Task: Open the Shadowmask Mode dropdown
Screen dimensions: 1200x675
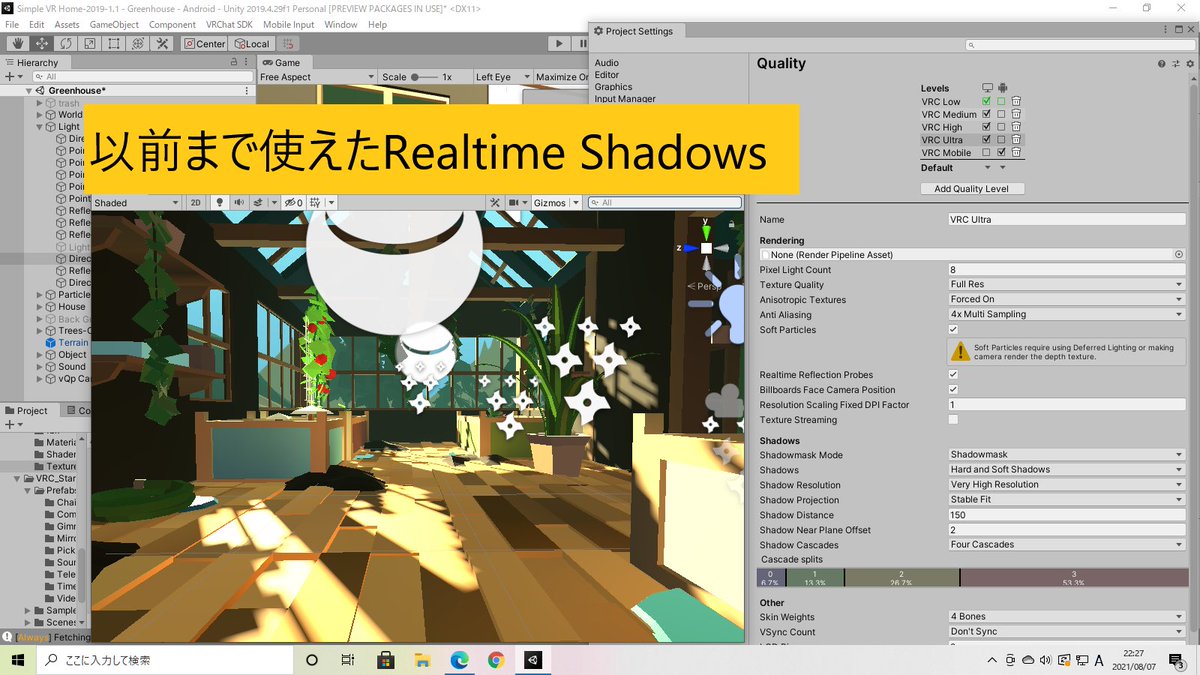Action: pyautogui.click(x=1066, y=454)
